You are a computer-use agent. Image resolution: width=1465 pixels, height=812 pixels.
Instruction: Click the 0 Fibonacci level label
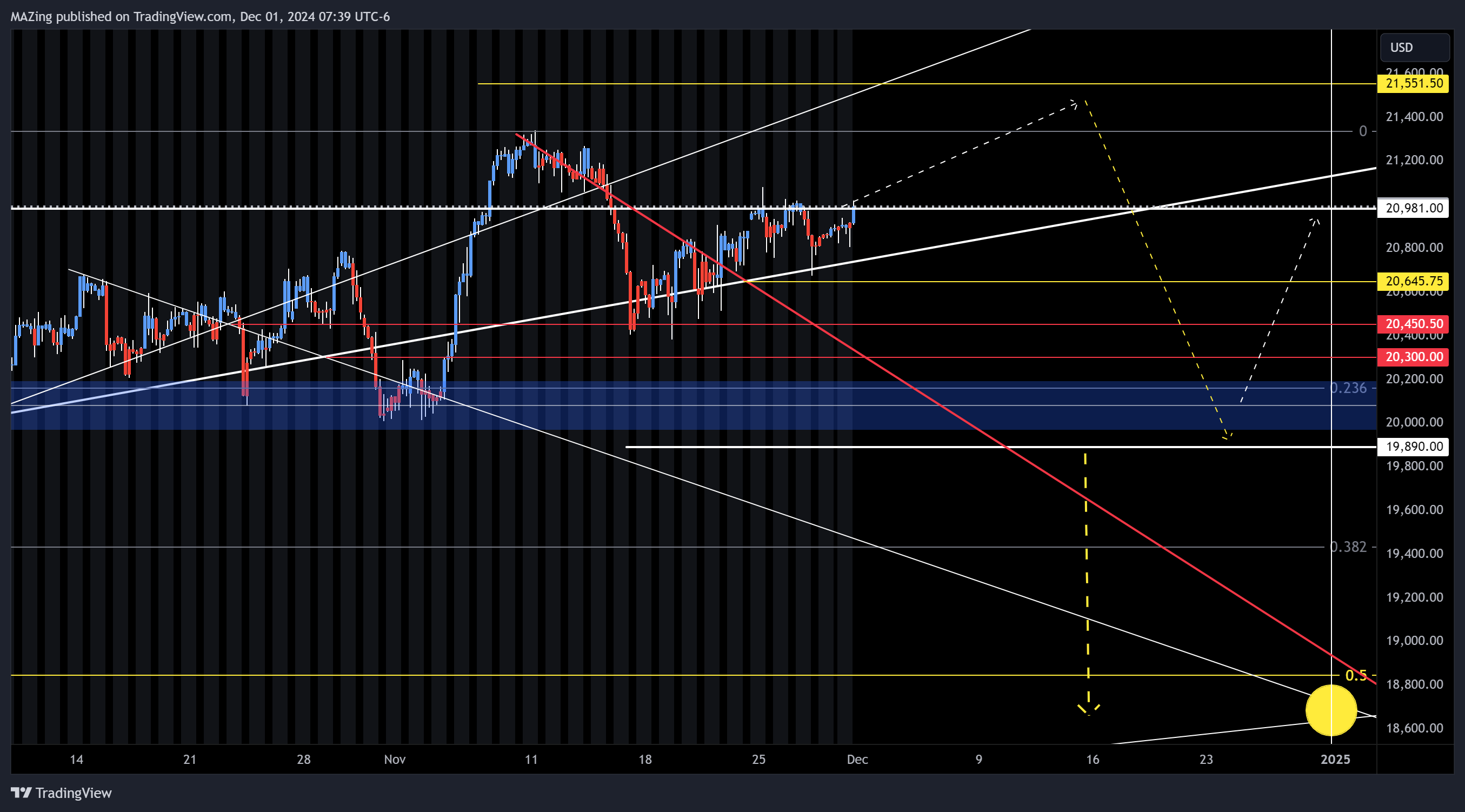pos(1363,131)
